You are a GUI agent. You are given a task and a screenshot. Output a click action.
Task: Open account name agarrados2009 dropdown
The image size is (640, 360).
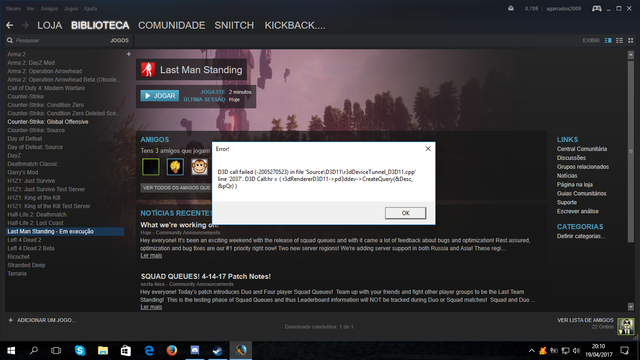[563, 9]
